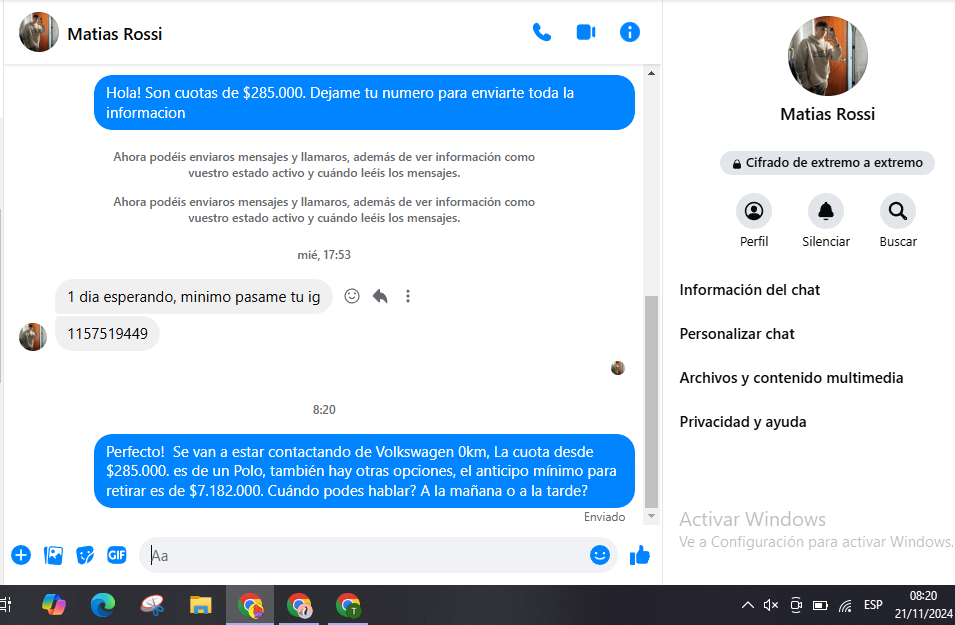Click the small seen-receipt avatar
Screen dimensions: 955x625
coord(618,368)
